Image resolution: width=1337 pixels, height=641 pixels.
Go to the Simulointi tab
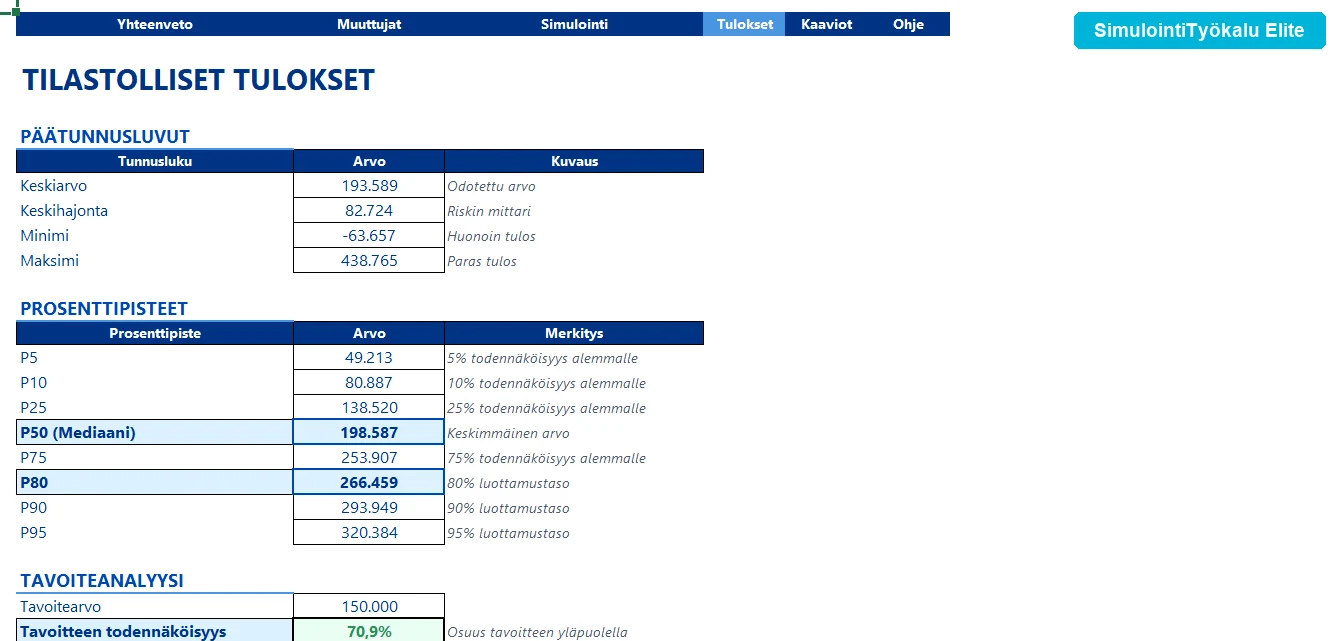coord(574,24)
